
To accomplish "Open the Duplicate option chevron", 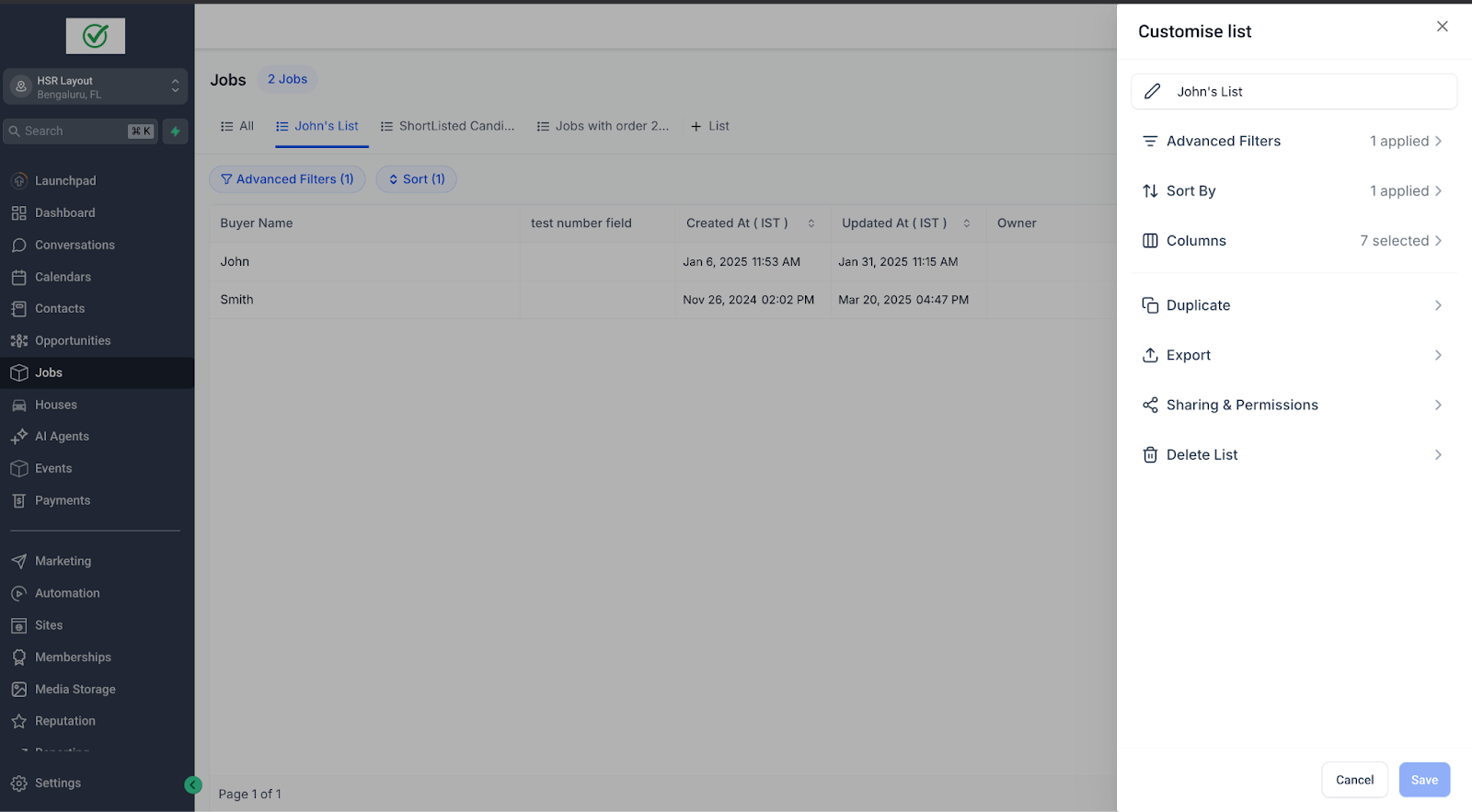I will click(1438, 305).
